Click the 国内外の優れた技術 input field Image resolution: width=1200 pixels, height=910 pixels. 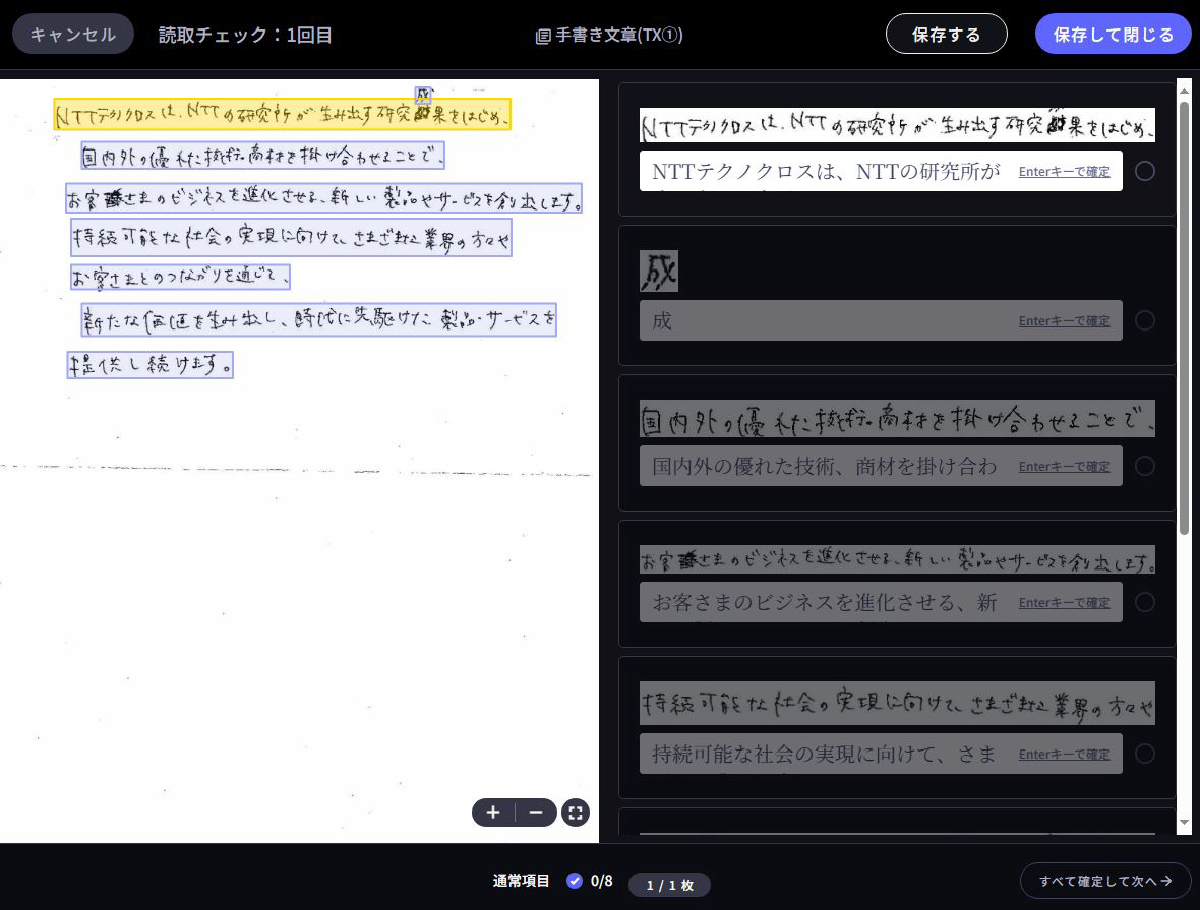click(x=881, y=466)
